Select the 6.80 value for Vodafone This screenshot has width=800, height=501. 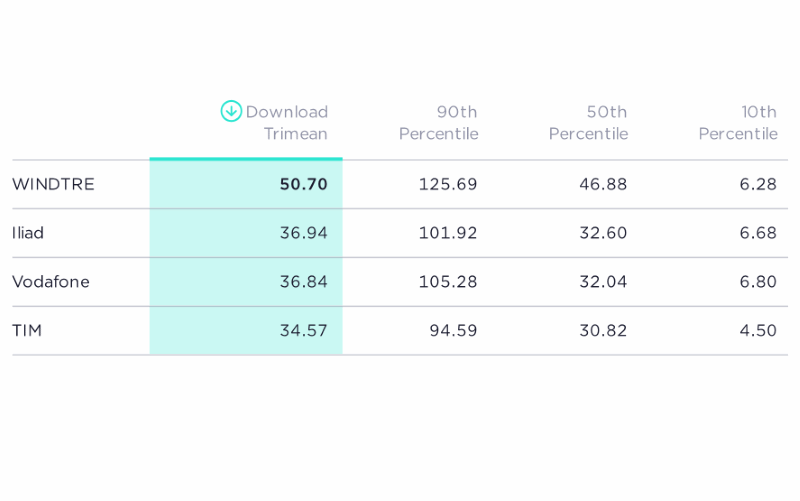point(758,282)
